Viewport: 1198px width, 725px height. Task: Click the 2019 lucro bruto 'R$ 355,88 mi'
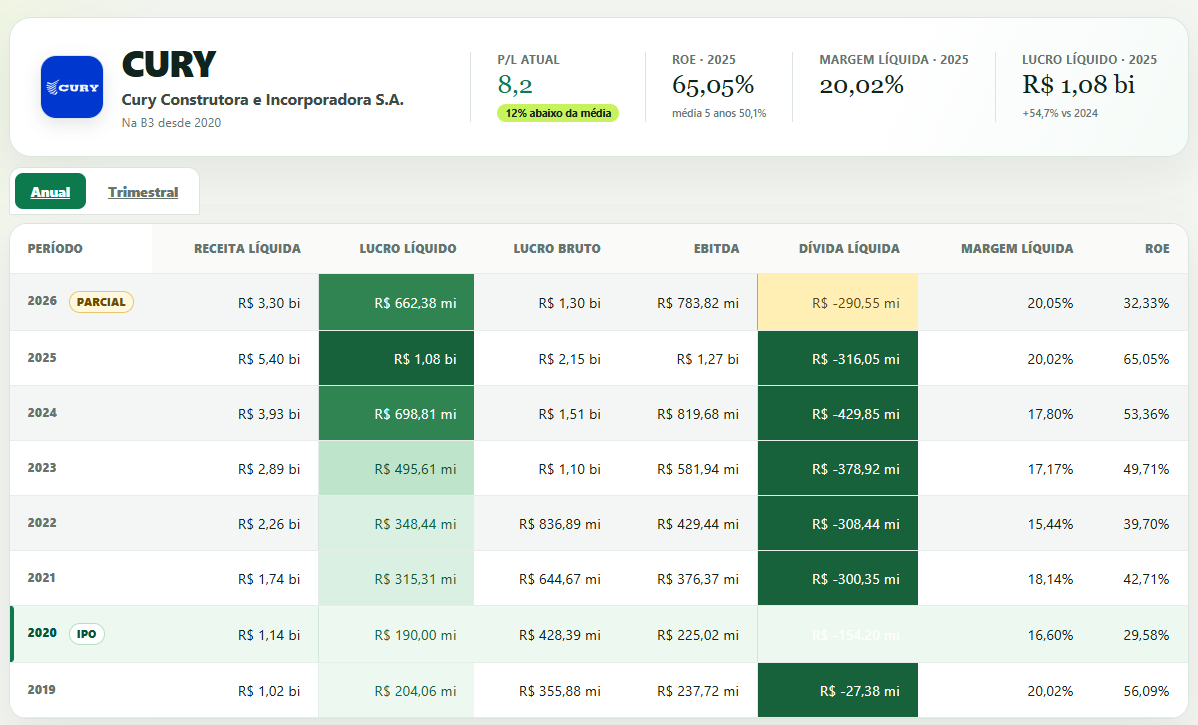[x=559, y=691]
